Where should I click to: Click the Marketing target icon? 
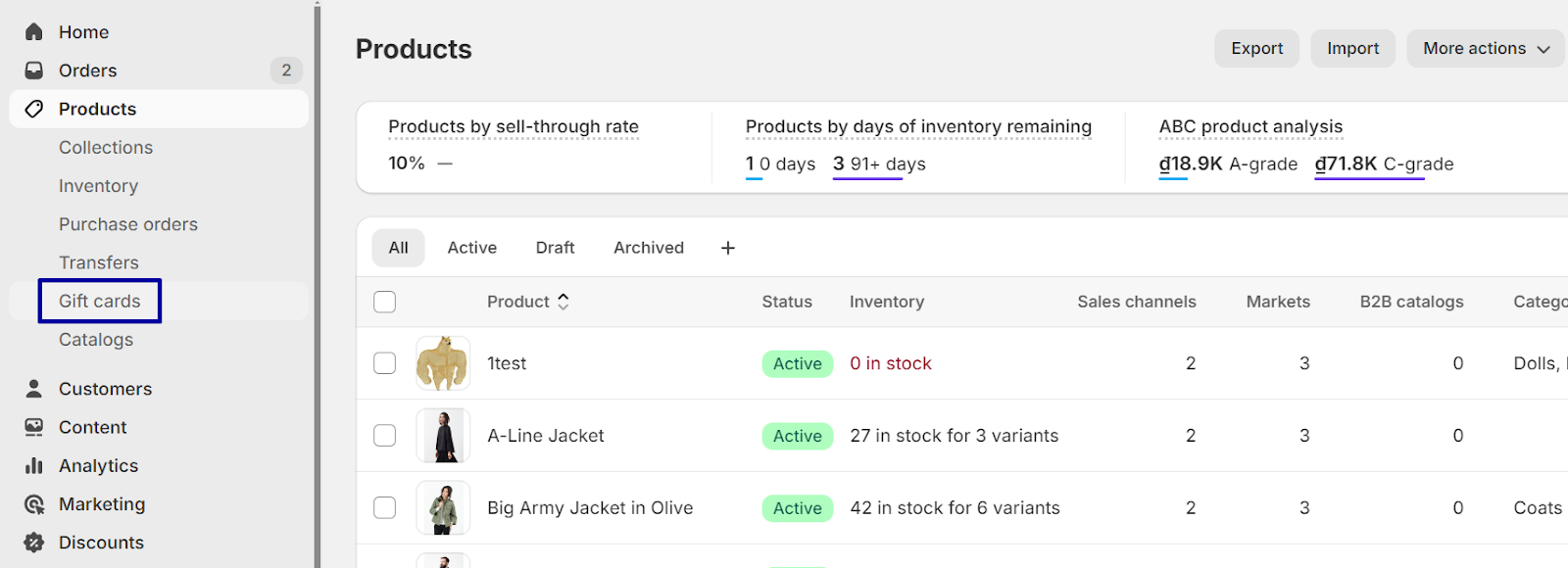tap(34, 504)
